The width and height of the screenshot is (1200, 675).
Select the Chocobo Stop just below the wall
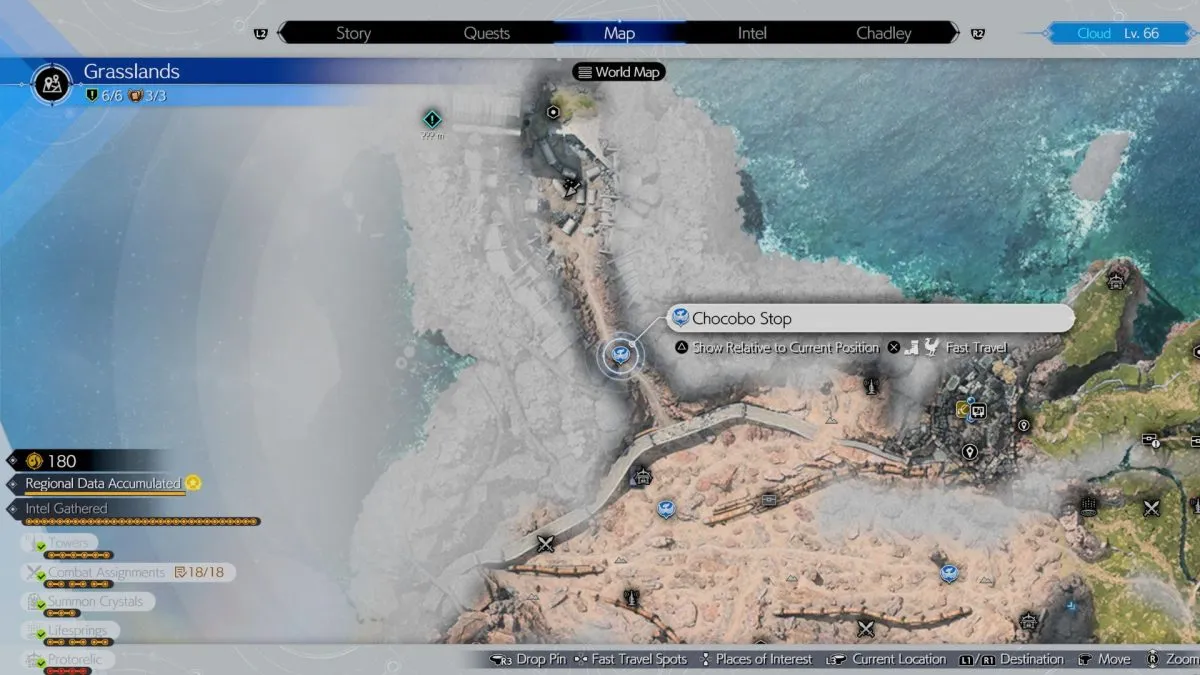click(x=665, y=510)
